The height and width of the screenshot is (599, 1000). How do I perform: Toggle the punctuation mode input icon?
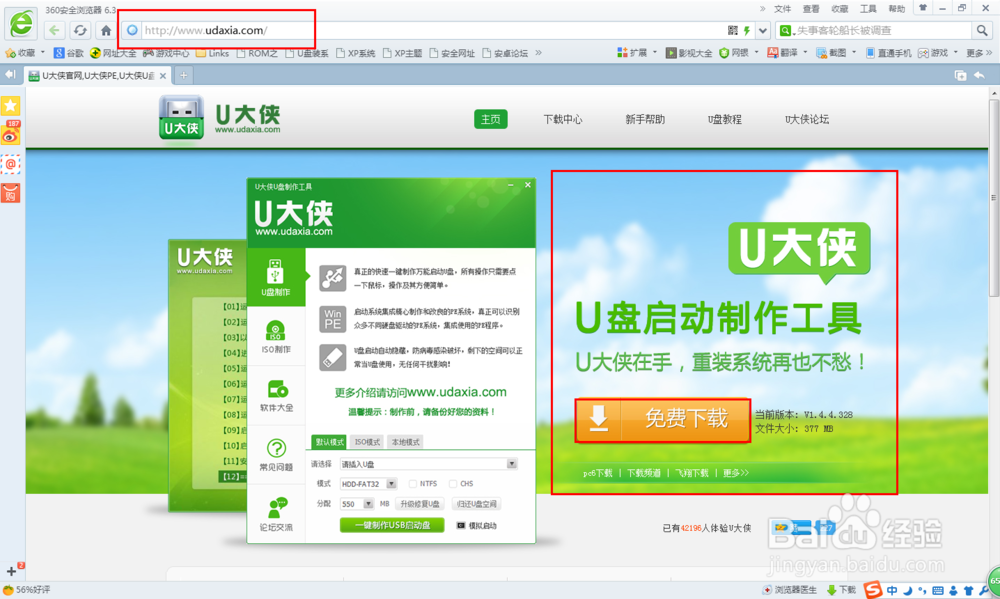coord(922,591)
